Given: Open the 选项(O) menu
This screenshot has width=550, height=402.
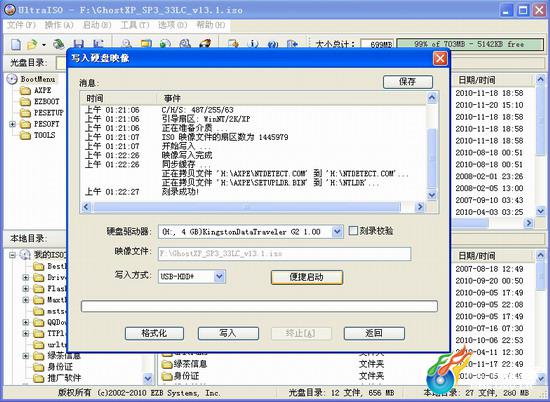Looking at the screenshot, I should pos(173,25).
